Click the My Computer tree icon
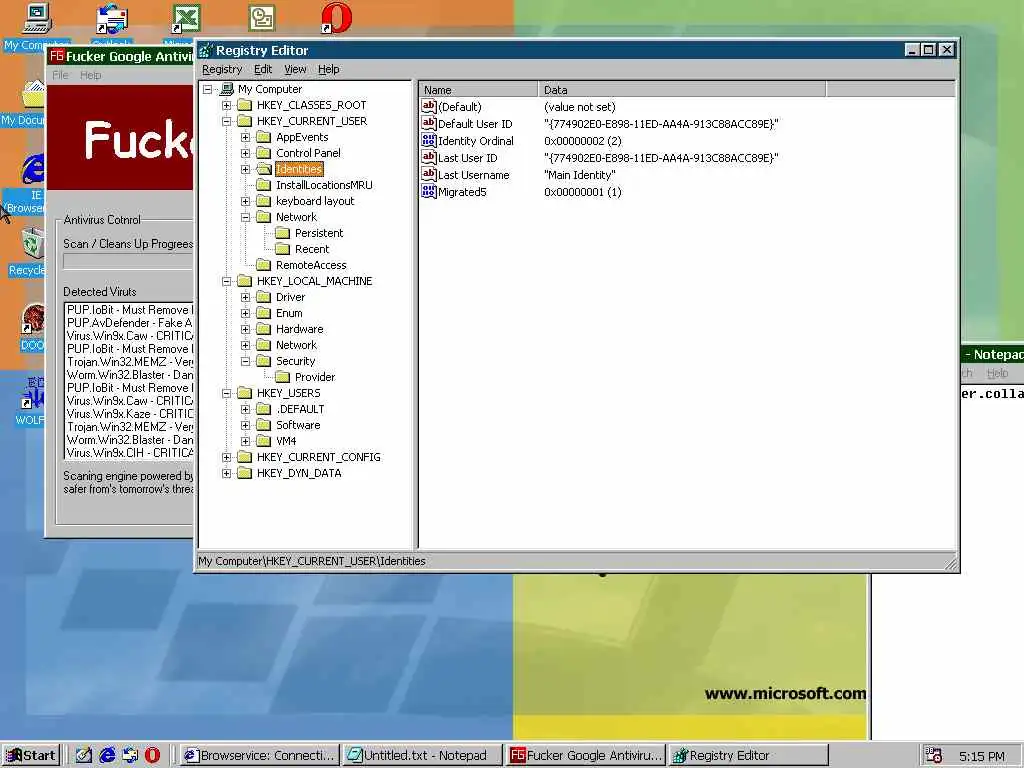 (x=227, y=89)
